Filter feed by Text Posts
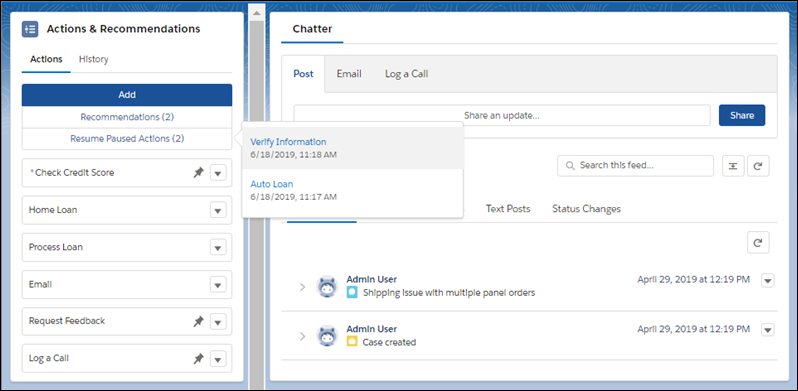Image resolution: width=798 pixels, height=391 pixels. pyautogui.click(x=508, y=209)
